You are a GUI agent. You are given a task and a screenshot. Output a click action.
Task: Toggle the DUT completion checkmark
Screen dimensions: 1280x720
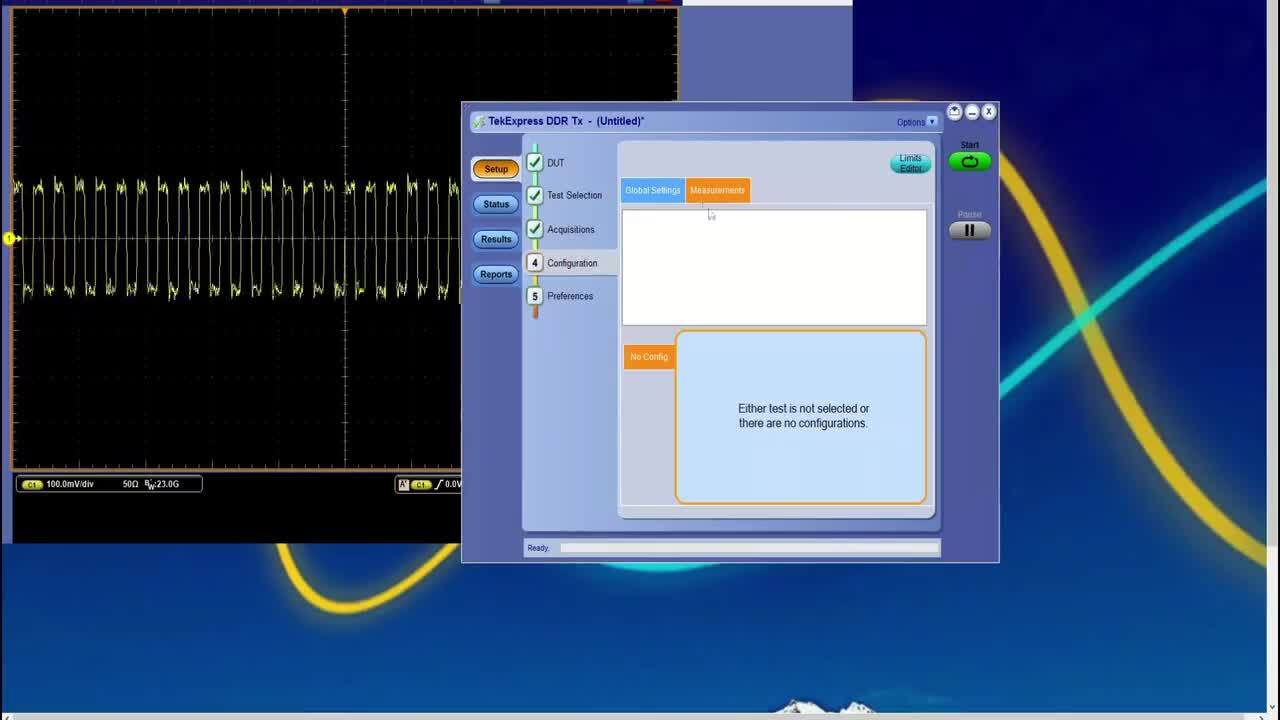click(x=535, y=162)
